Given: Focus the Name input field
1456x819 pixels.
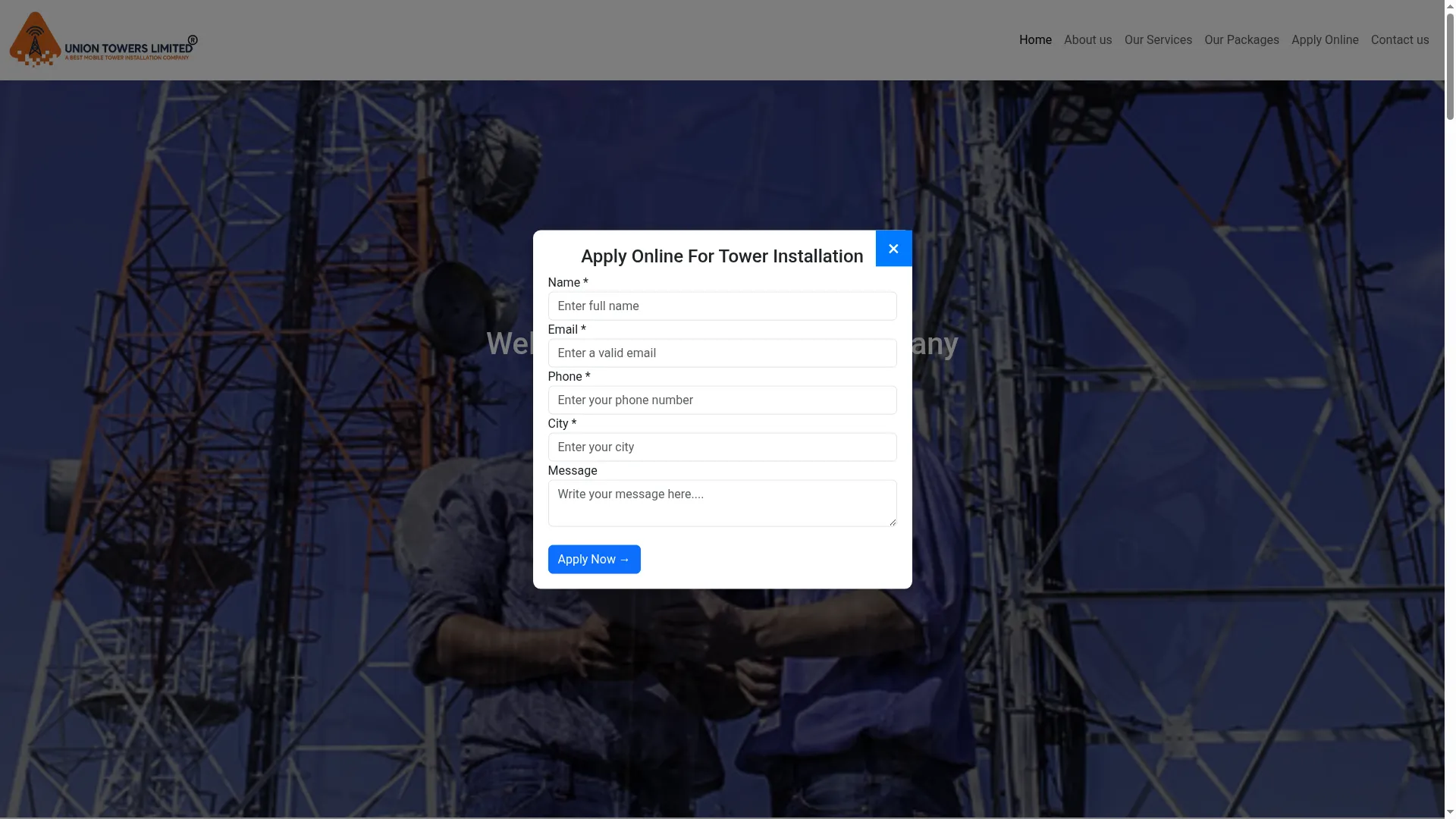Looking at the screenshot, I should point(722,306).
